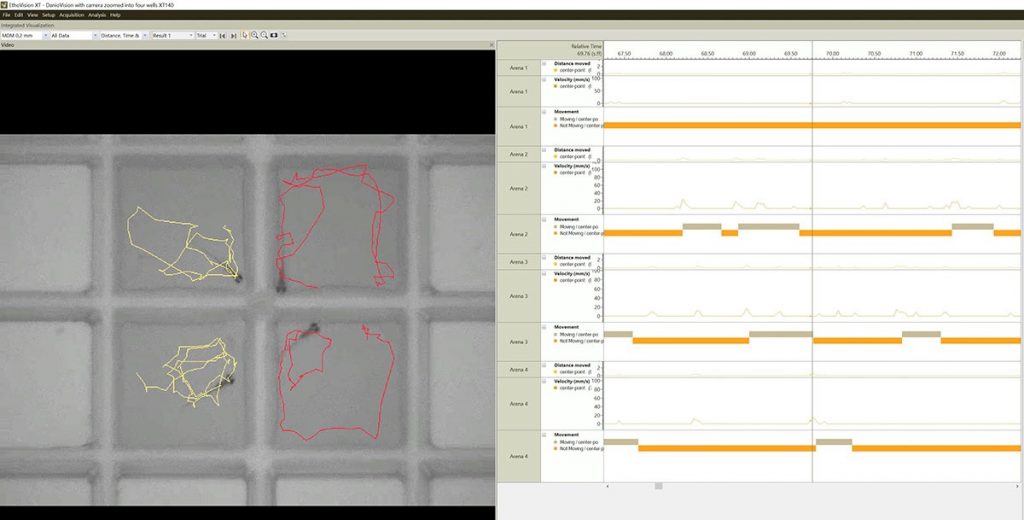The height and width of the screenshot is (520, 1024).
Task: Click the video camera toolbar icon
Action: click(274, 35)
